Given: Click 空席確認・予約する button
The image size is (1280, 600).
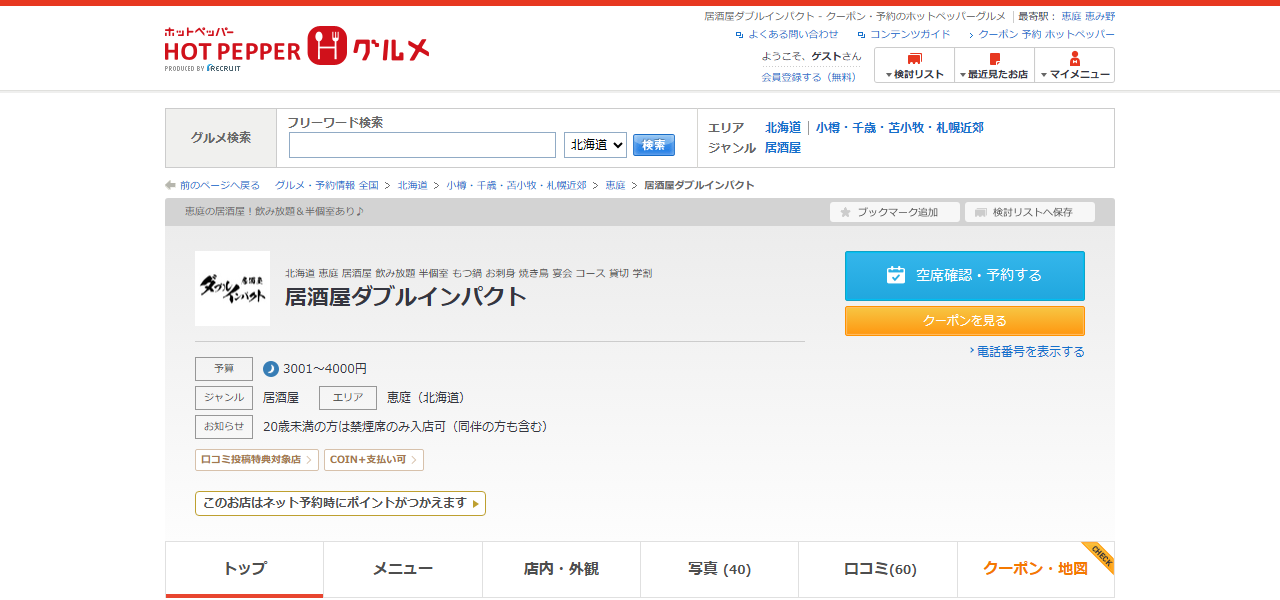Looking at the screenshot, I should pyautogui.click(x=965, y=275).
